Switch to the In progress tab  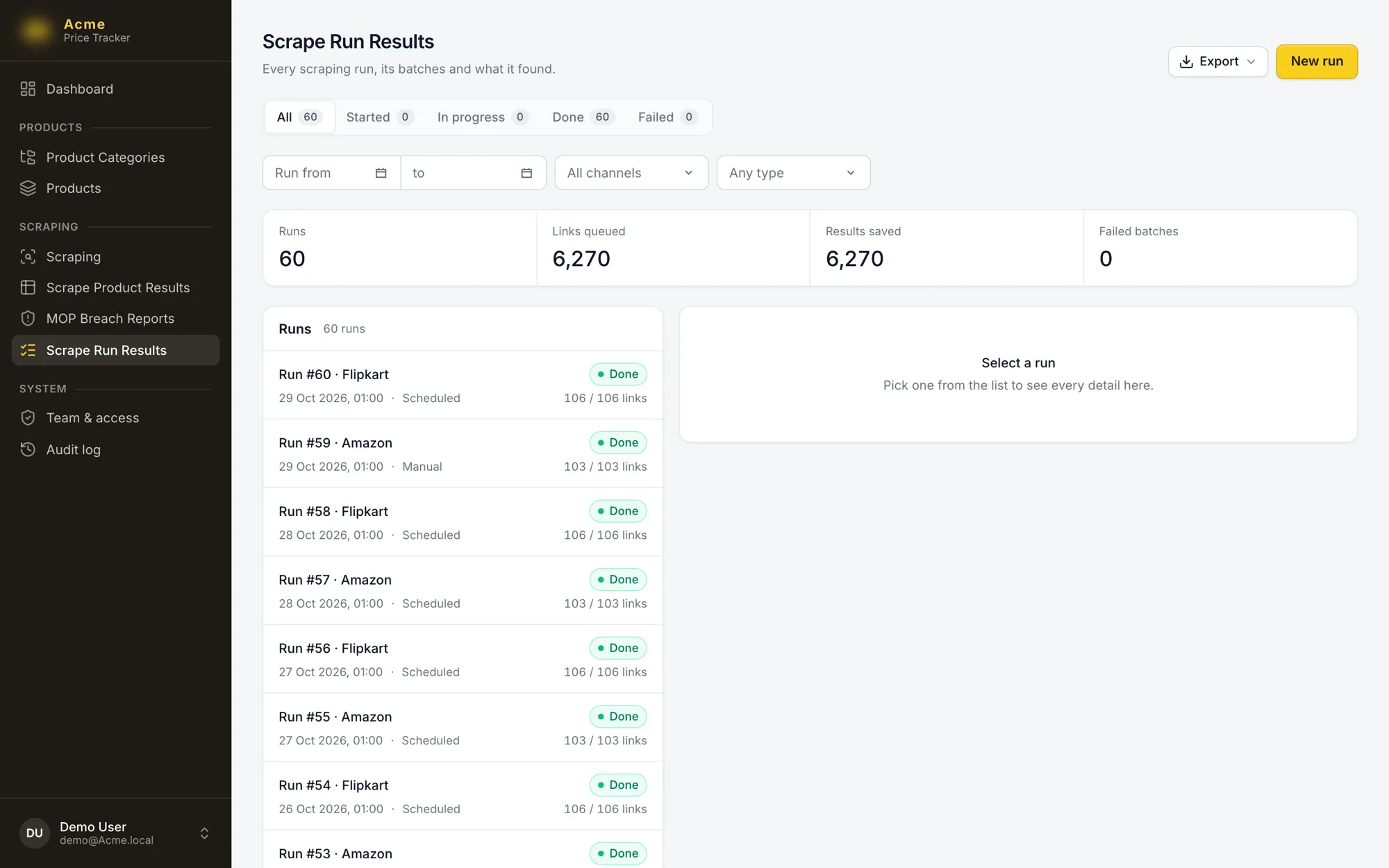(483, 117)
